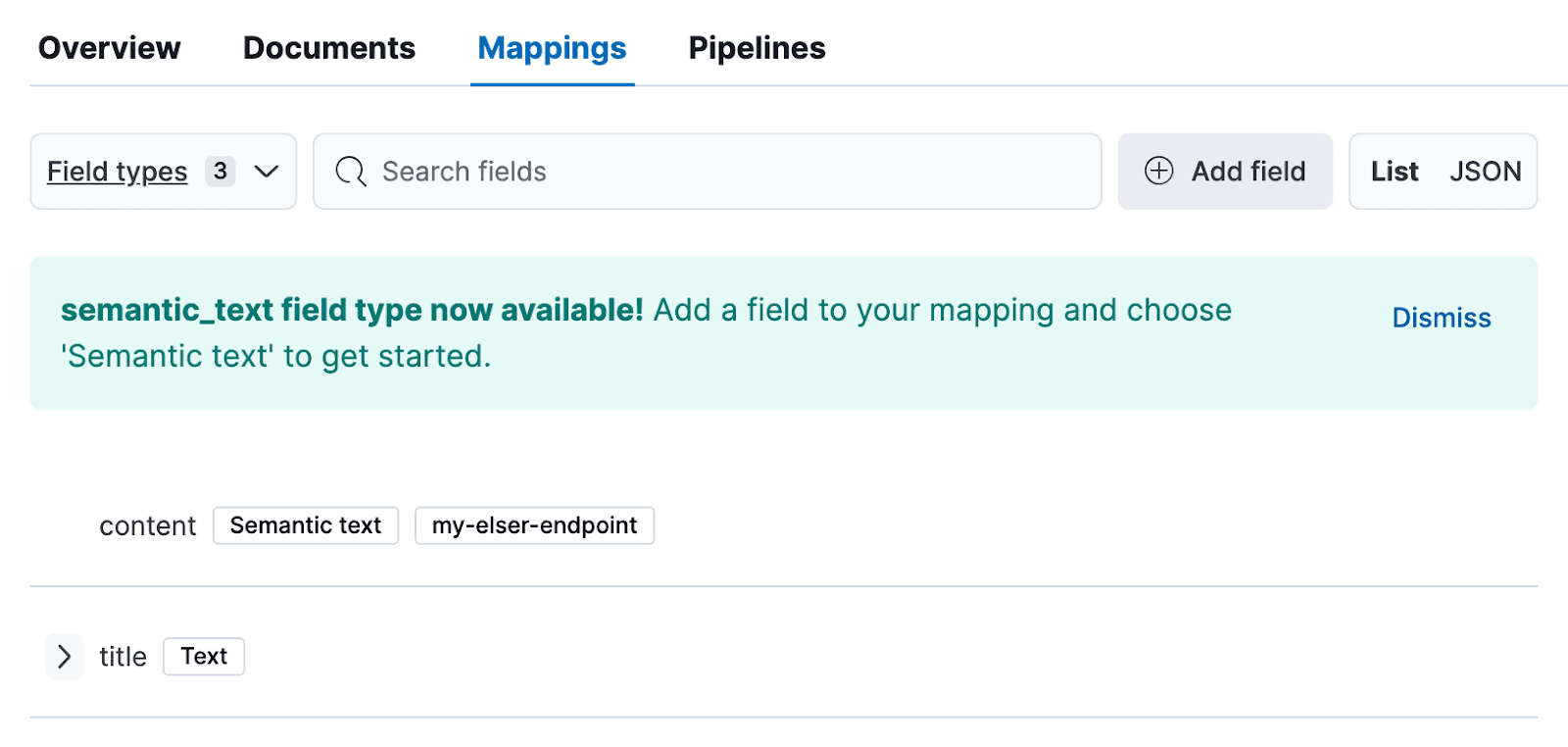Focus the Search fields input box
The width and height of the screenshot is (1568, 747).
point(725,172)
